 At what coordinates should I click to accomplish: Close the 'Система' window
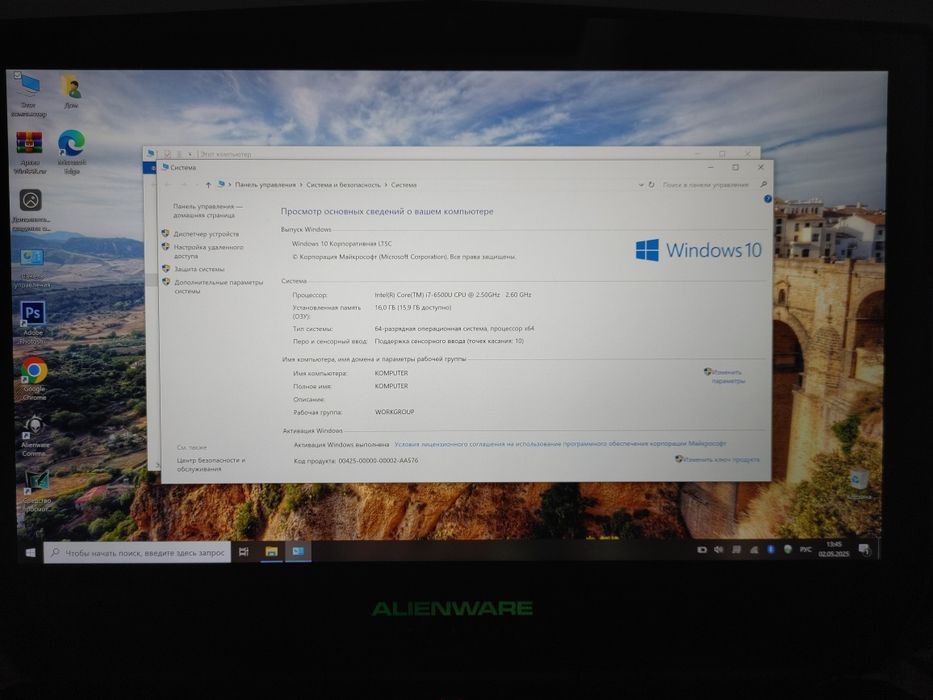point(760,168)
